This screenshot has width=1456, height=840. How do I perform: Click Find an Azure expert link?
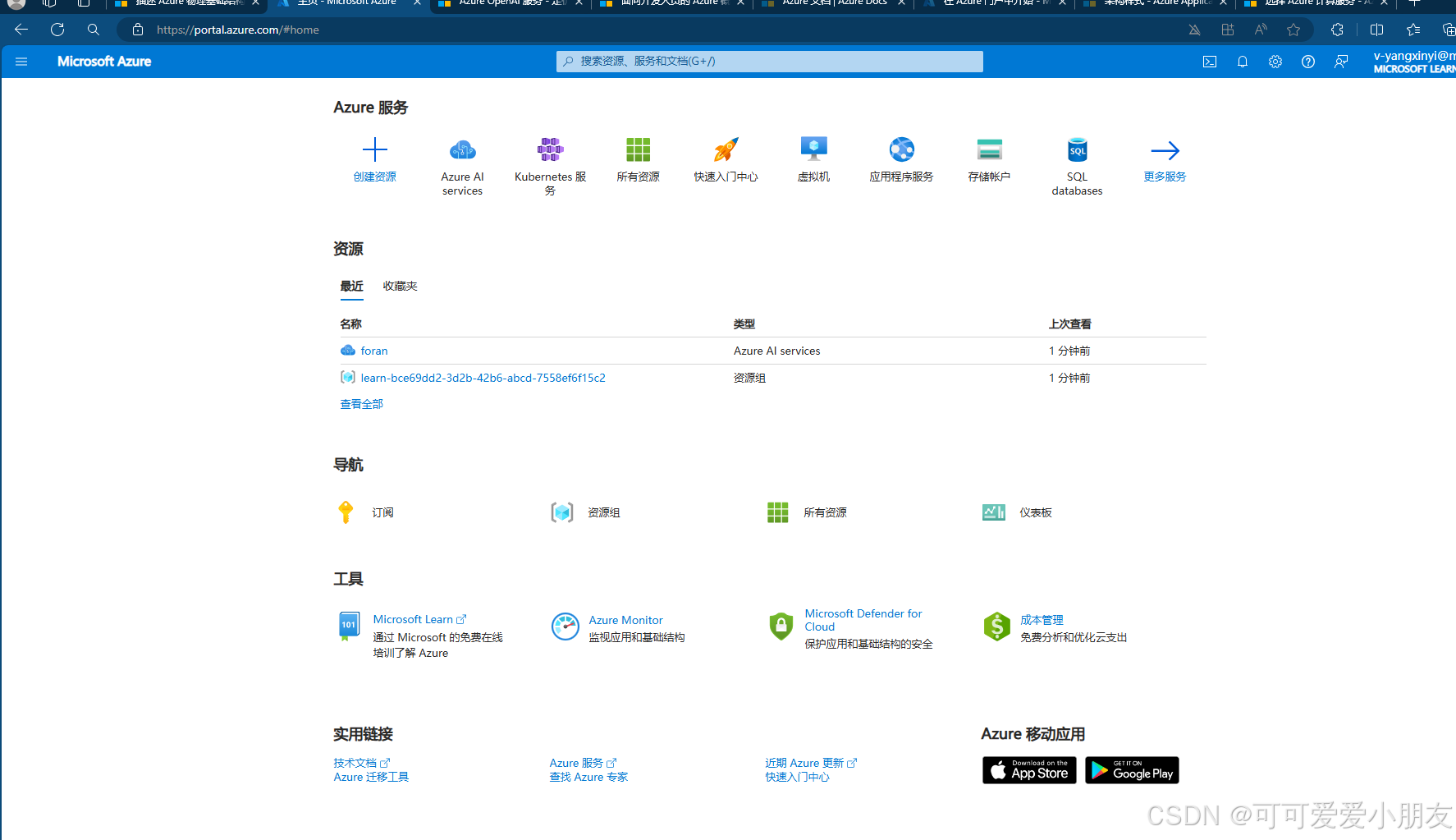[x=588, y=777]
